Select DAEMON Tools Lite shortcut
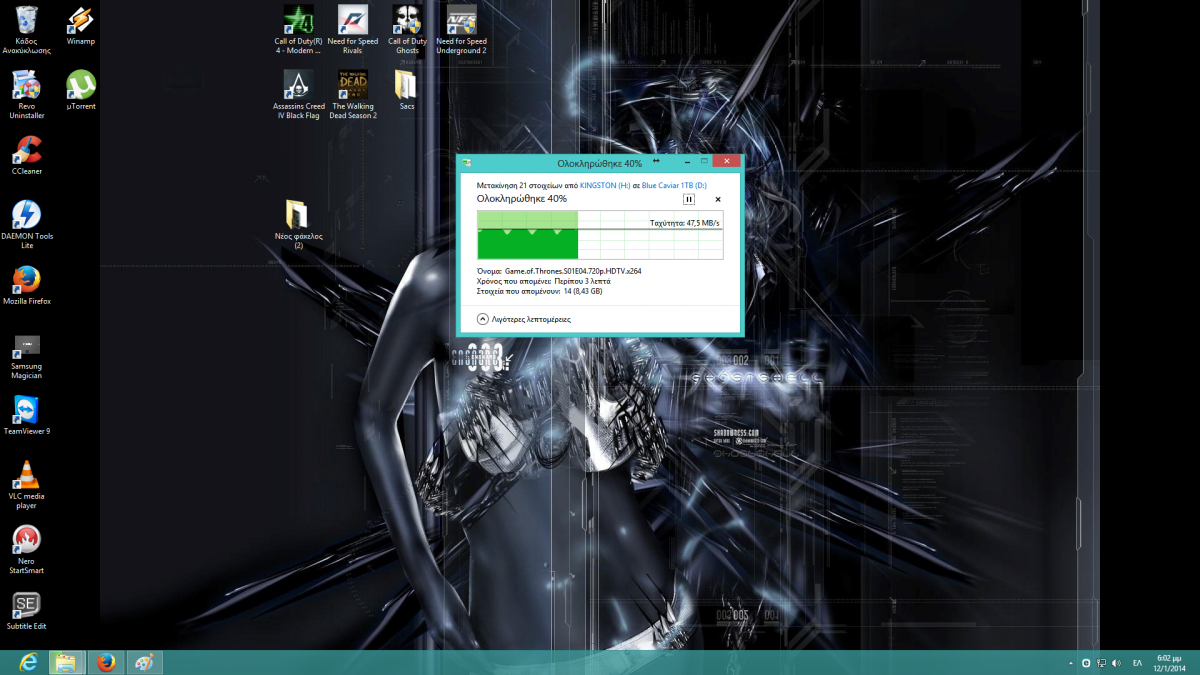Viewport: 1200px width, 675px height. 27,224
